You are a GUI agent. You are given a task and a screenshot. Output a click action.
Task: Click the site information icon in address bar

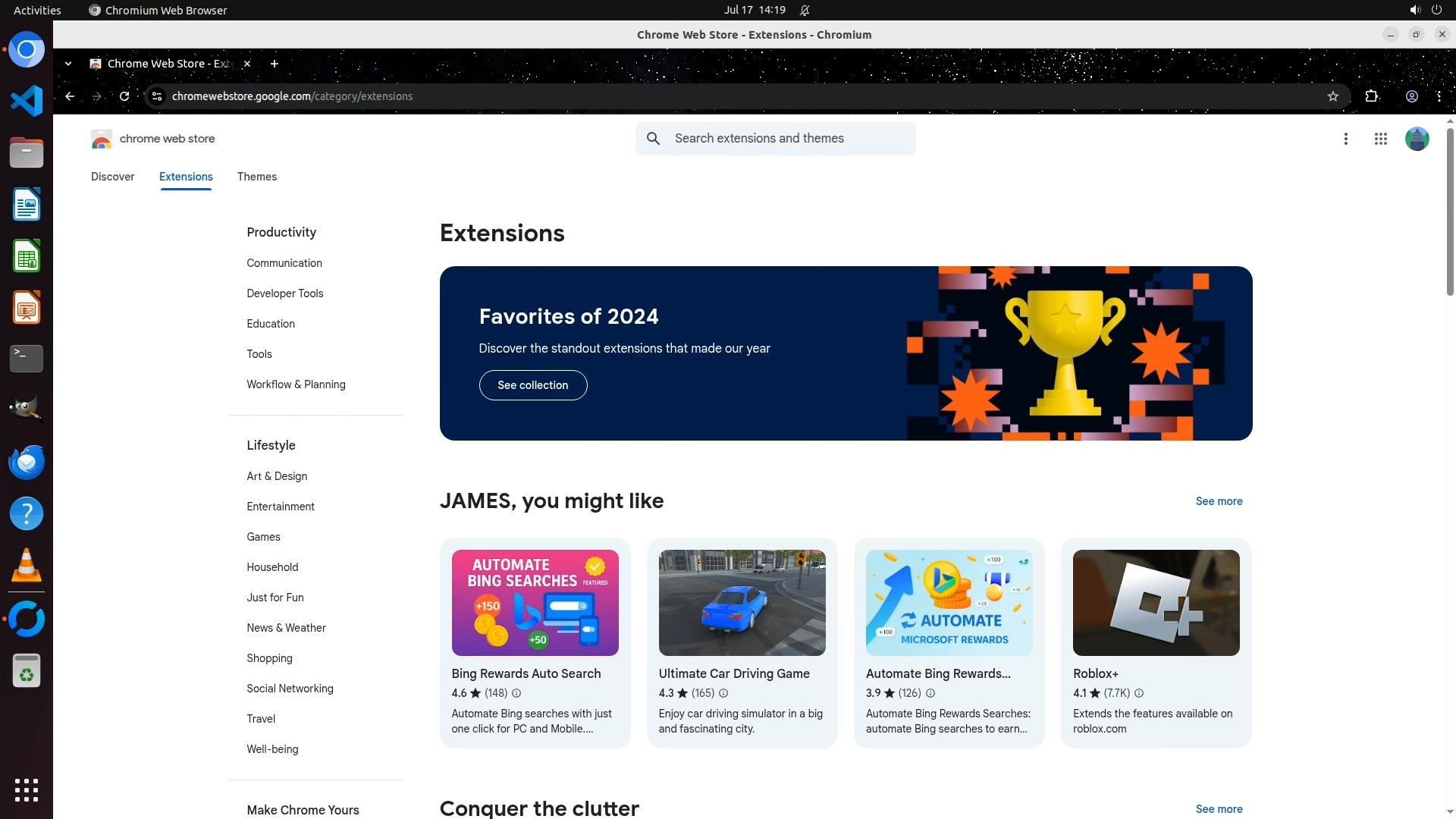(157, 96)
